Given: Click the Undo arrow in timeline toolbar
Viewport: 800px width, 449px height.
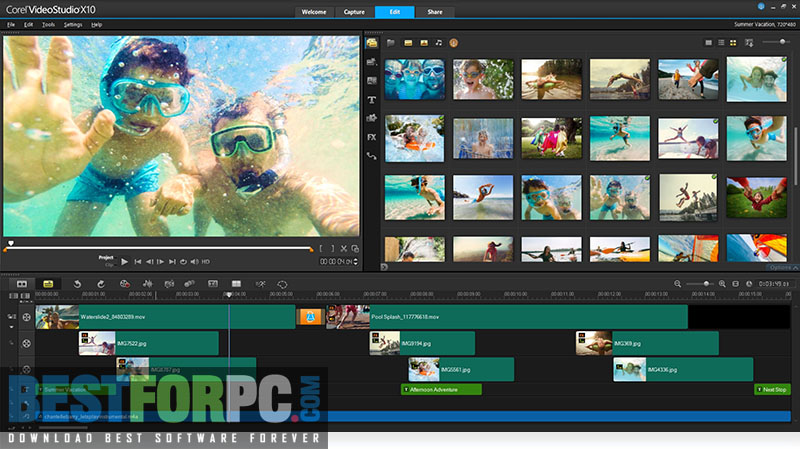Looking at the screenshot, I should (77, 284).
